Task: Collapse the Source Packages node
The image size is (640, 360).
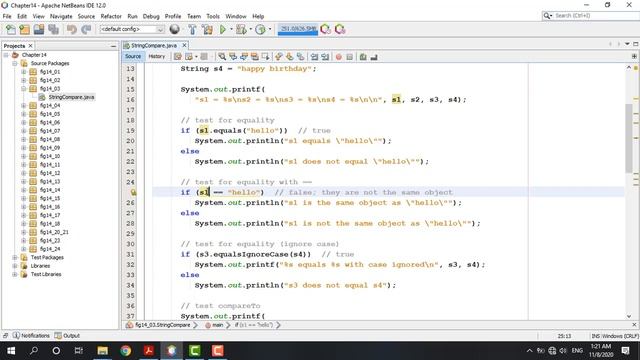Action: (x=15, y=63)
